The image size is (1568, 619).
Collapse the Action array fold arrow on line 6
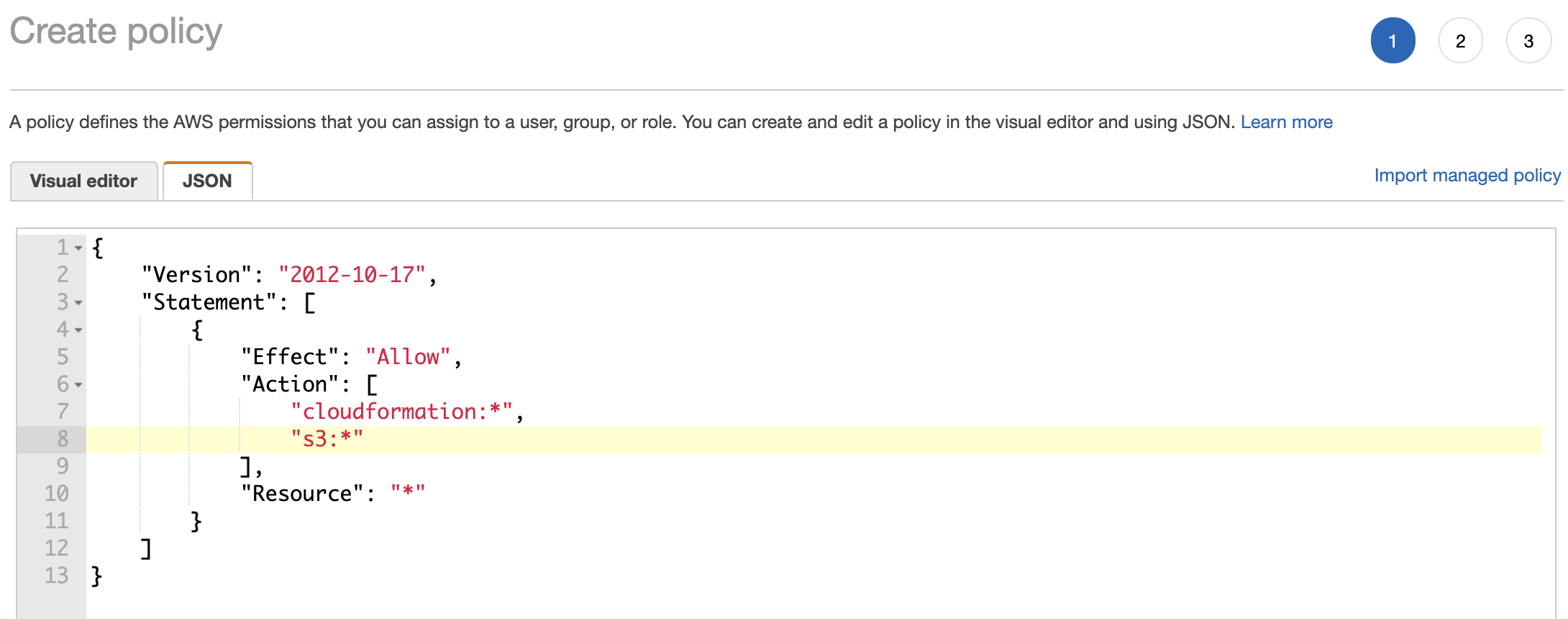[x=78, y=385]
